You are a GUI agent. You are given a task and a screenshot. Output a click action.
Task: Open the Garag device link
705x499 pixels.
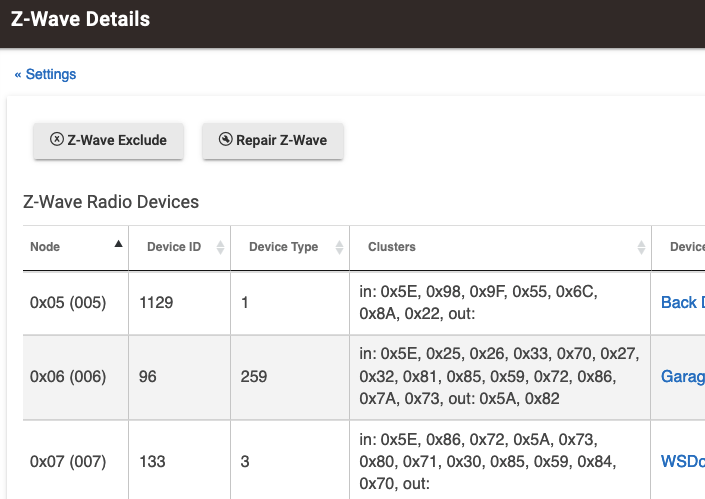pos(683,376)
